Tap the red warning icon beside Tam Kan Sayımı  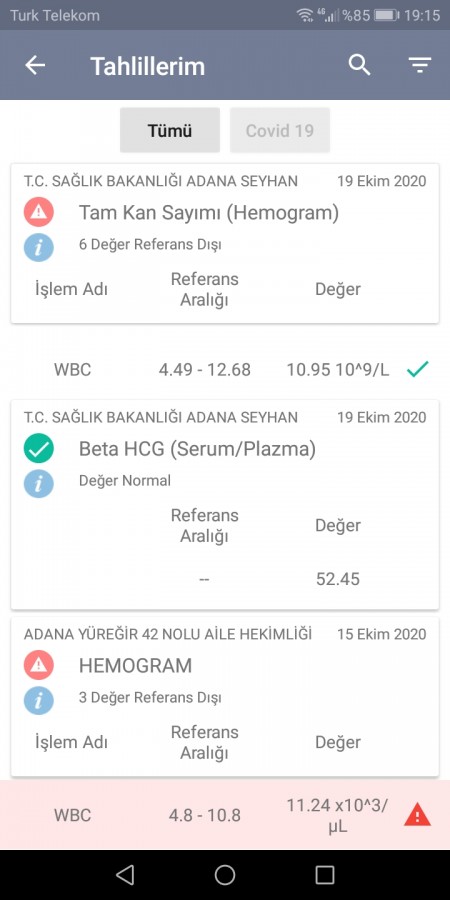pyautogui.click(x=39, y=212)
